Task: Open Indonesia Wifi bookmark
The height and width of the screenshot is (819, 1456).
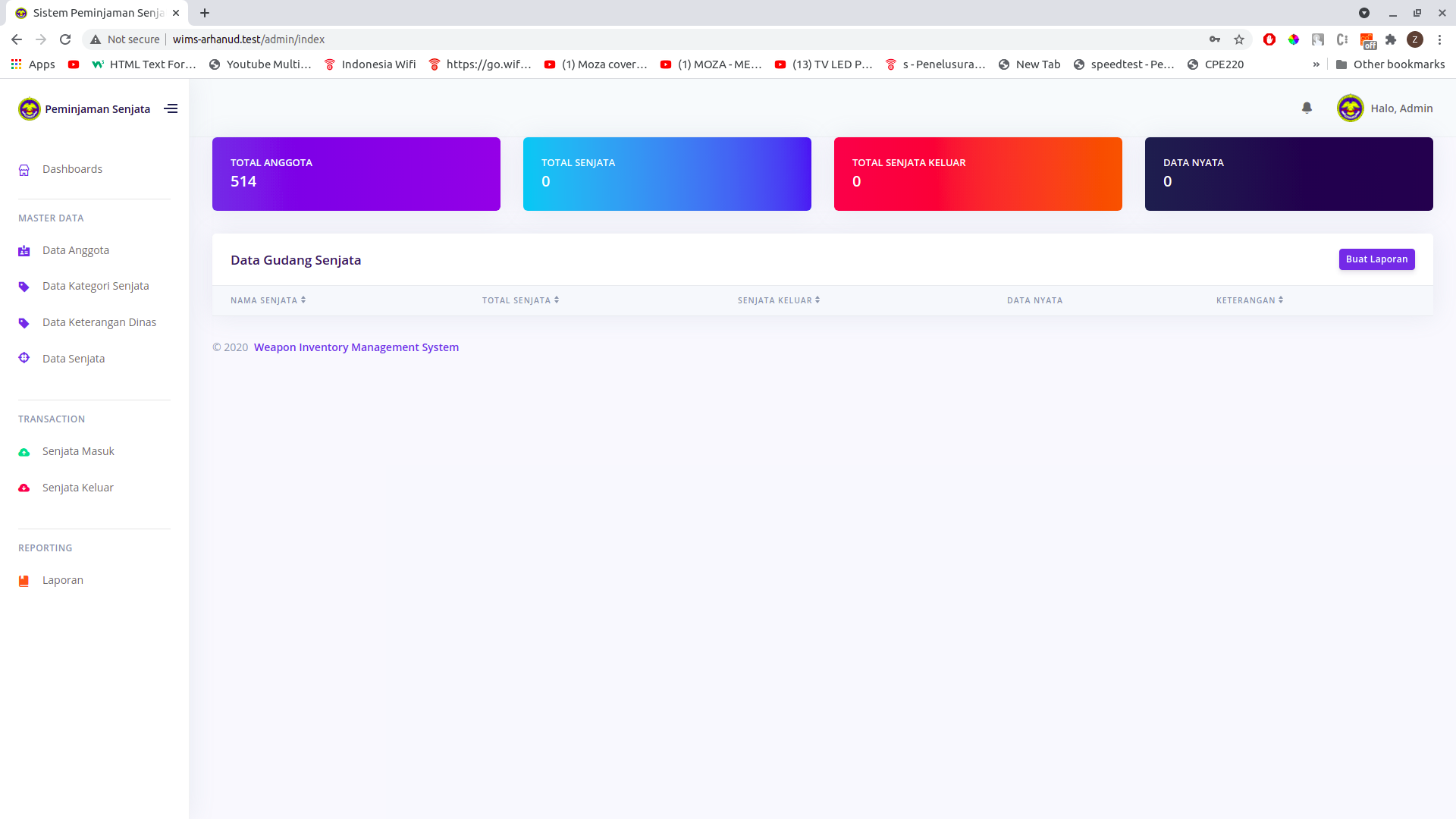Action: coord(370,64)
